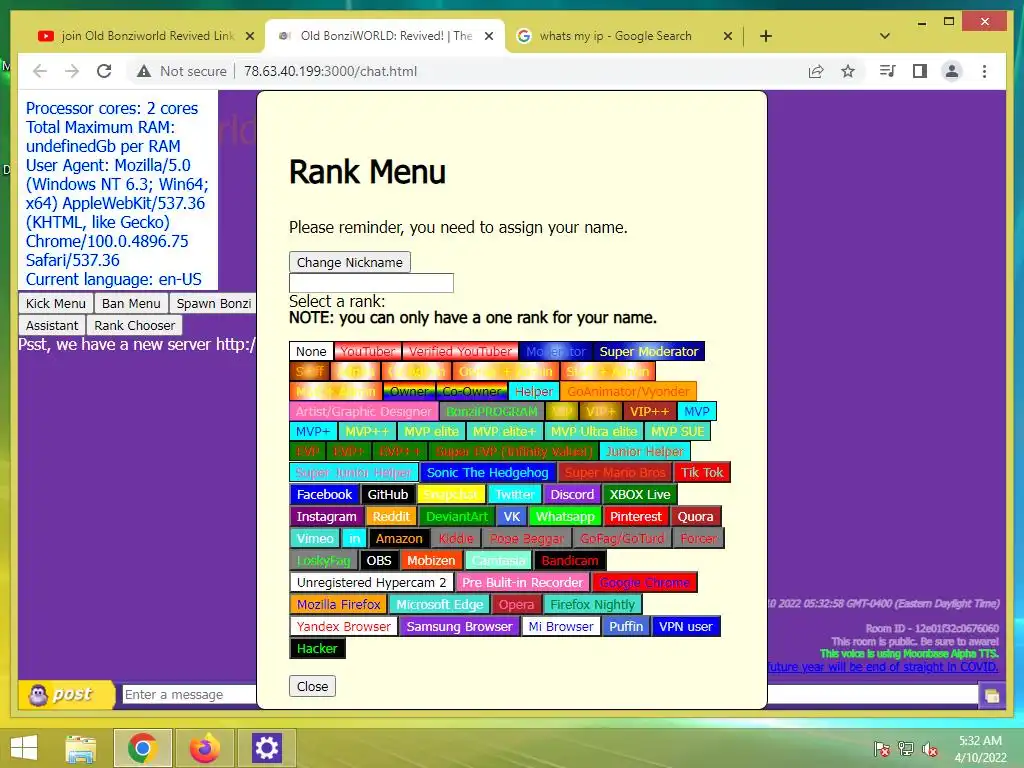Viewport: 1024px width, 768px height.
Task: Click the yellow send icon beside message box
Action: [992, 696]
